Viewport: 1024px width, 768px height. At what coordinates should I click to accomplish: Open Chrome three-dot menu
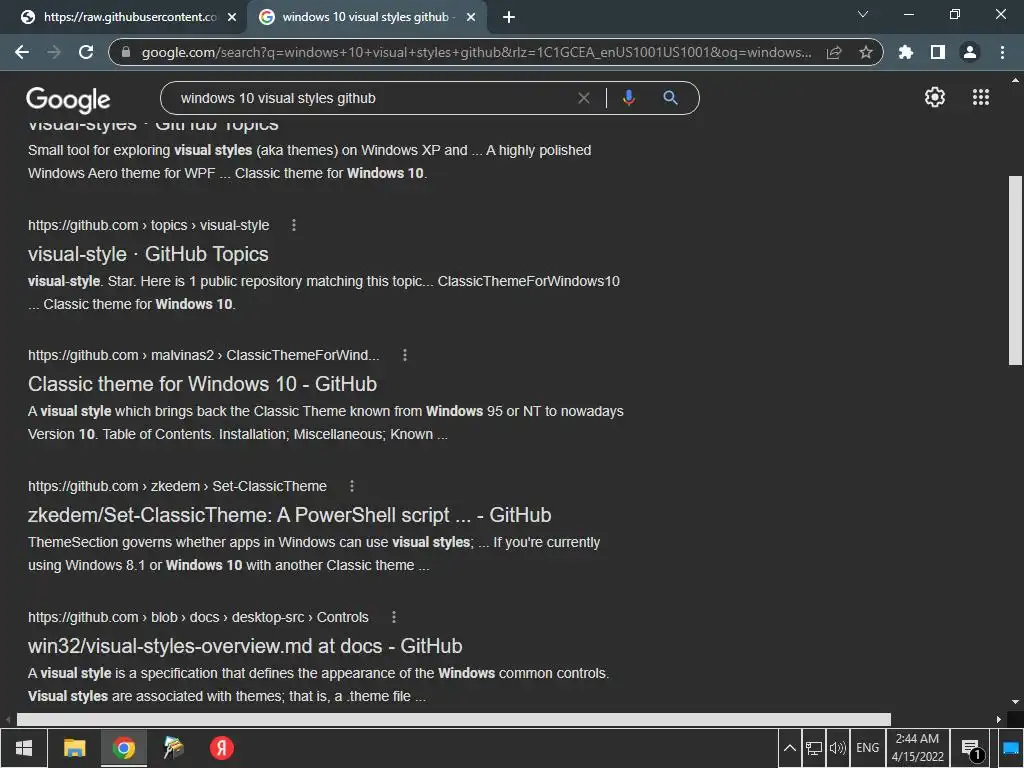click(x=1002, y=52)
